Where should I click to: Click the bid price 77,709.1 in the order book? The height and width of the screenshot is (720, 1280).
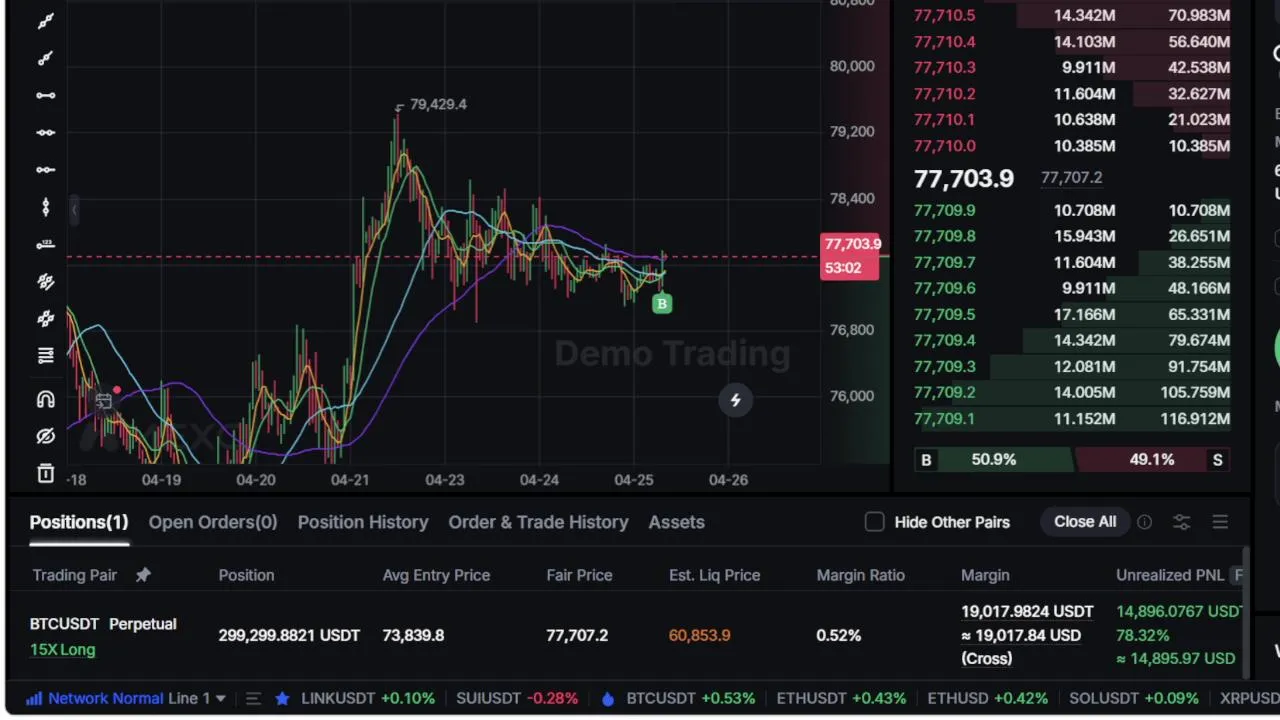pos(944,418)
